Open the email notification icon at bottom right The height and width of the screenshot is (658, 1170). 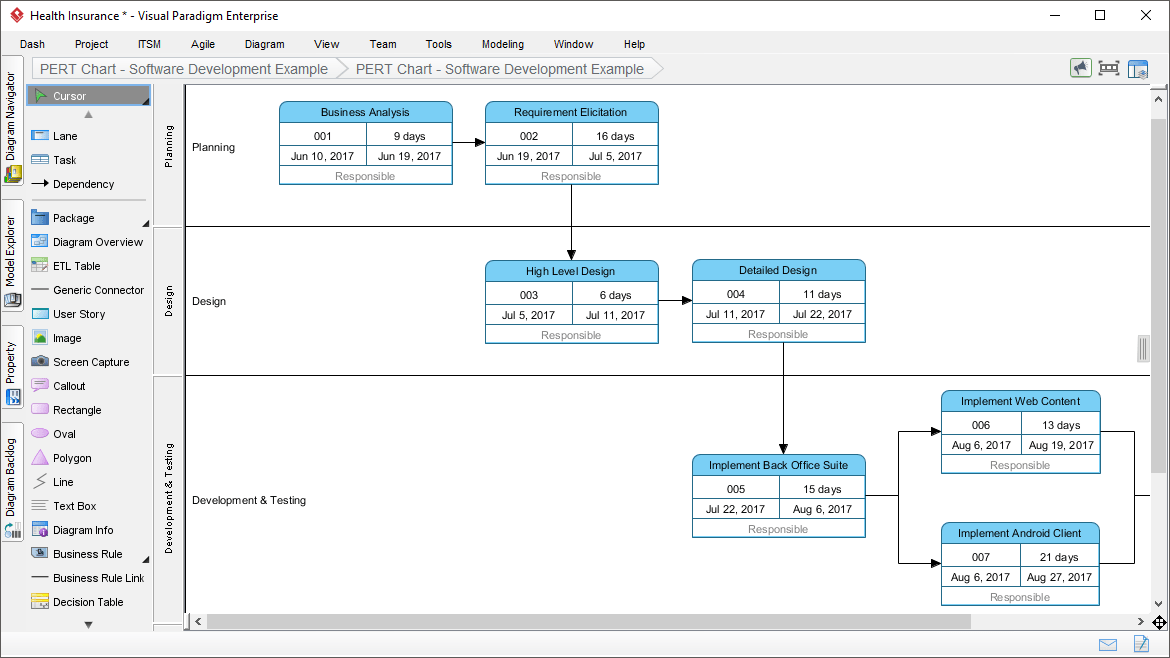(1108, 644)
